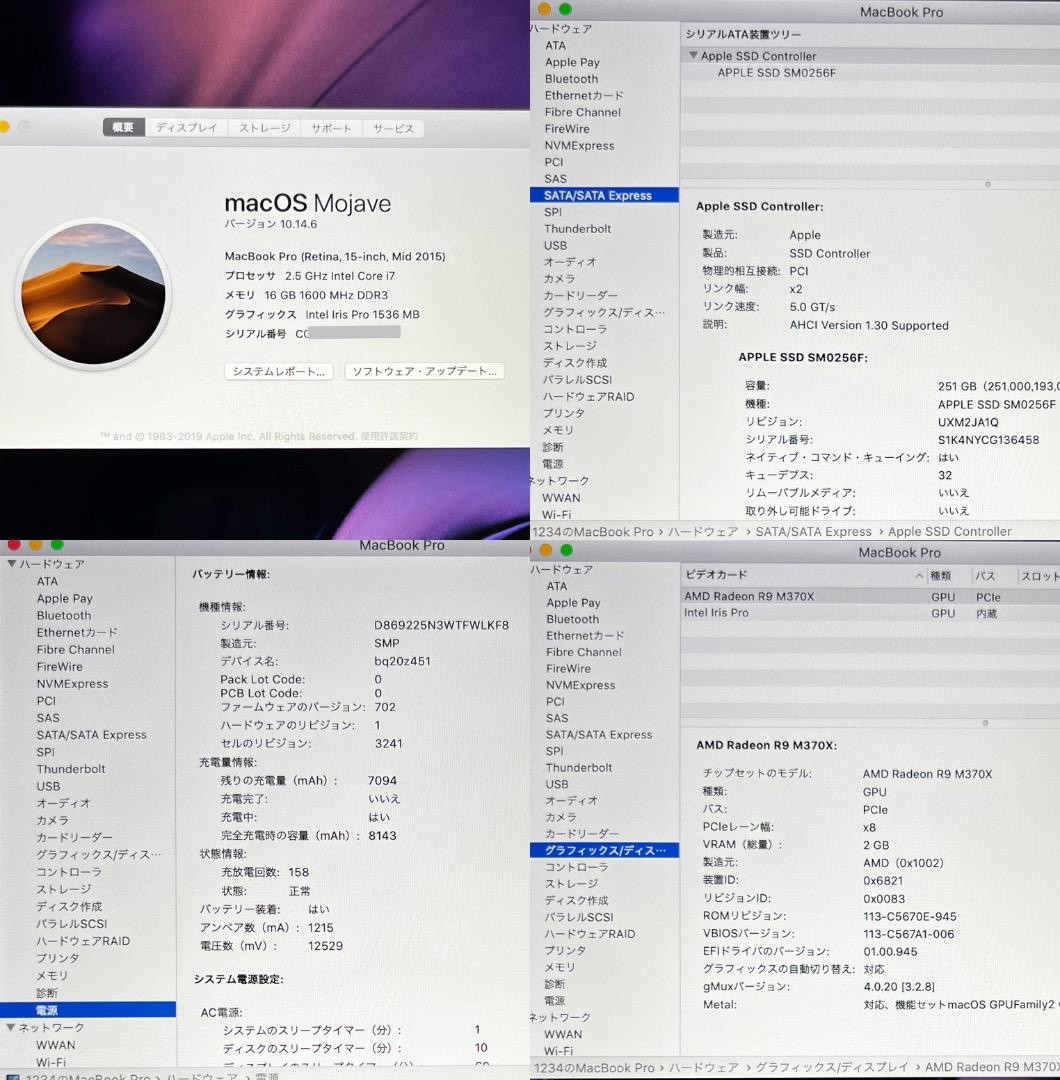Open ストレージ in the SSD report sidebar

570,346
